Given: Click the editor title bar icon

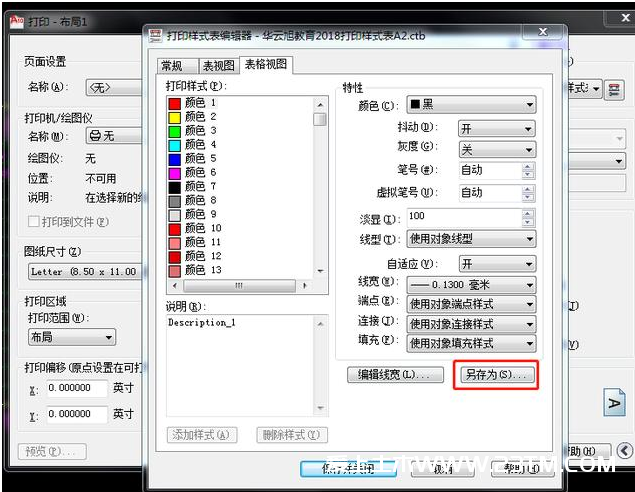Looking at the screenshot, I should pyautogui.click(x=156, y=36).
